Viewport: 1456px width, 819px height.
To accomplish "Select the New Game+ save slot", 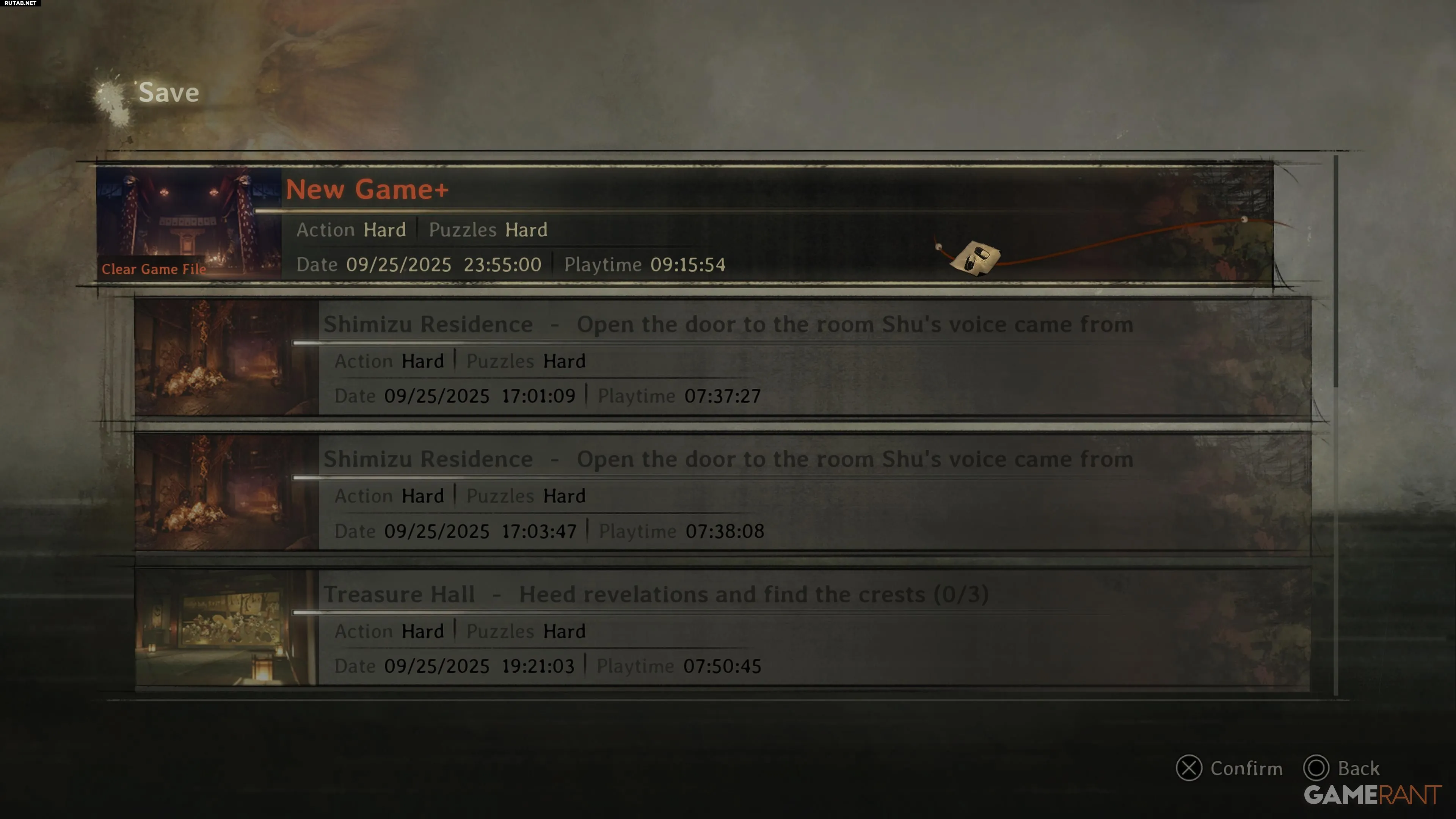I will (x=684, y=223).
